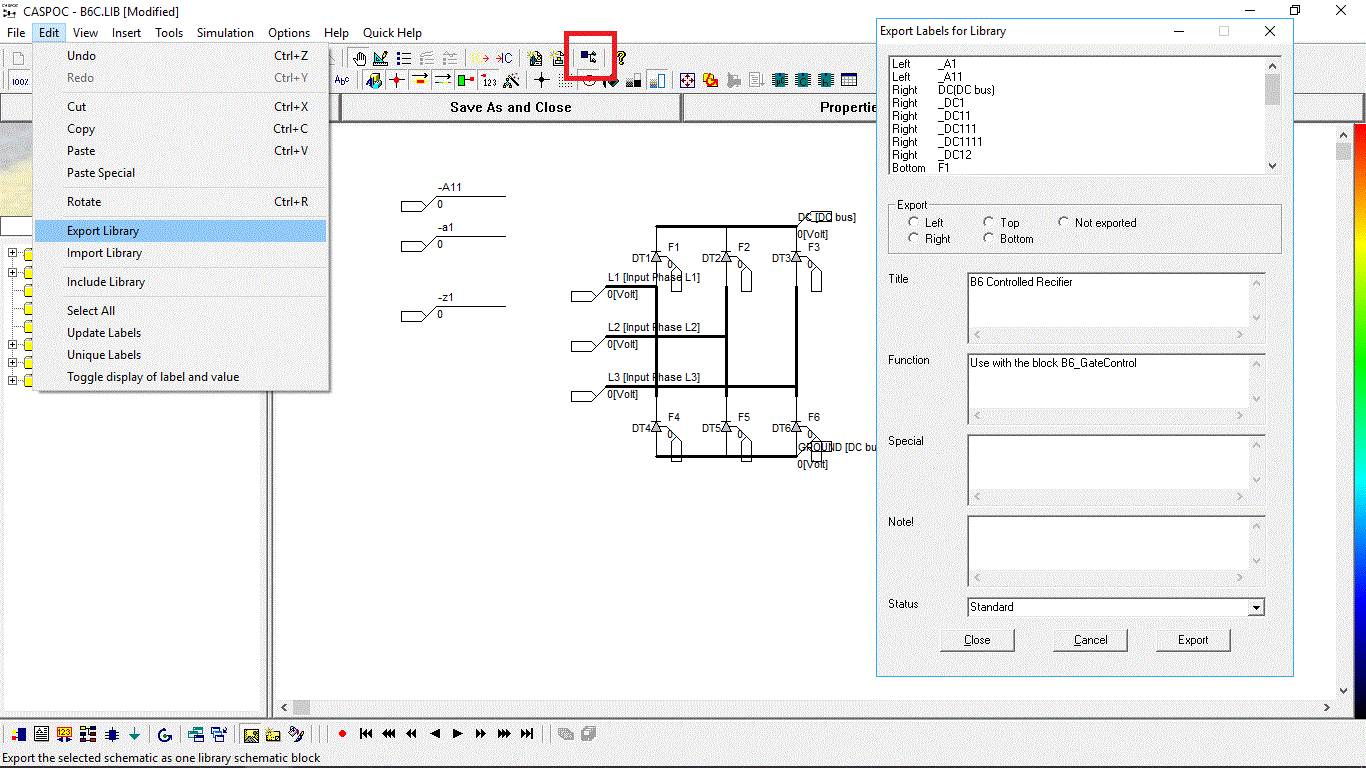
Task: Select Unique Labels in Edit menu
Action: tap(181, 355)
